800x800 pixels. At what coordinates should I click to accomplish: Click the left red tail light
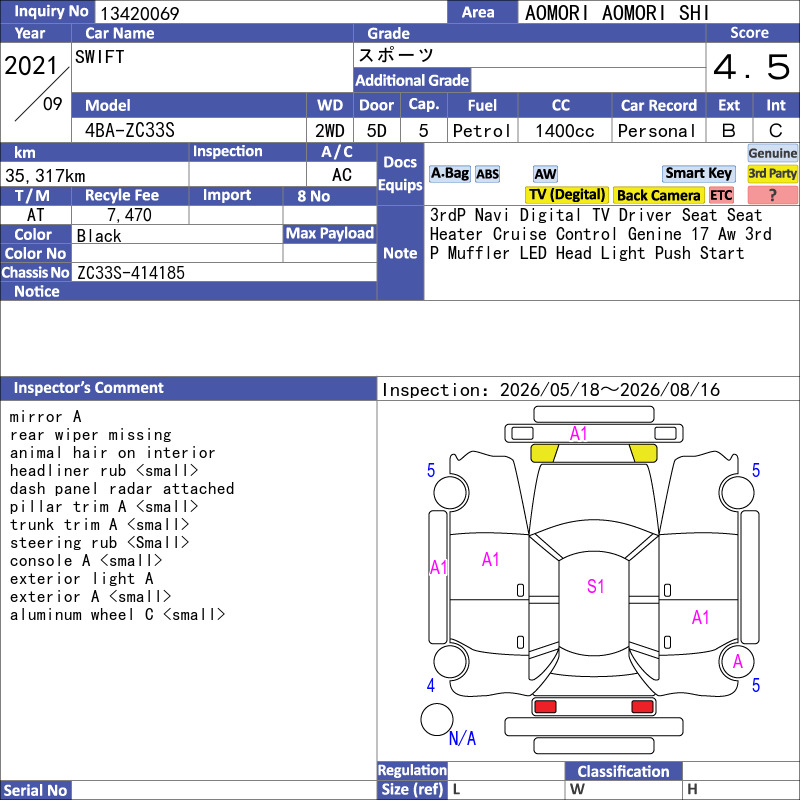coord(545,707)
